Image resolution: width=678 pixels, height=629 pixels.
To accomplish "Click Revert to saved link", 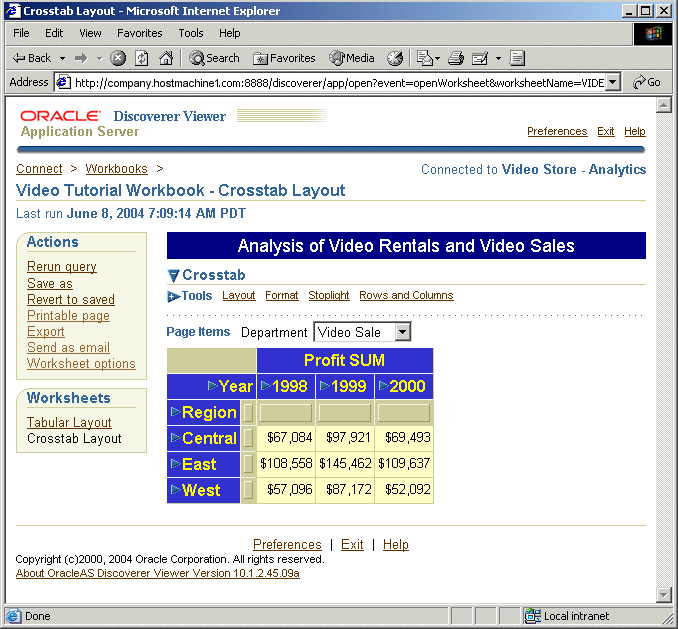I will pos(71,300).
